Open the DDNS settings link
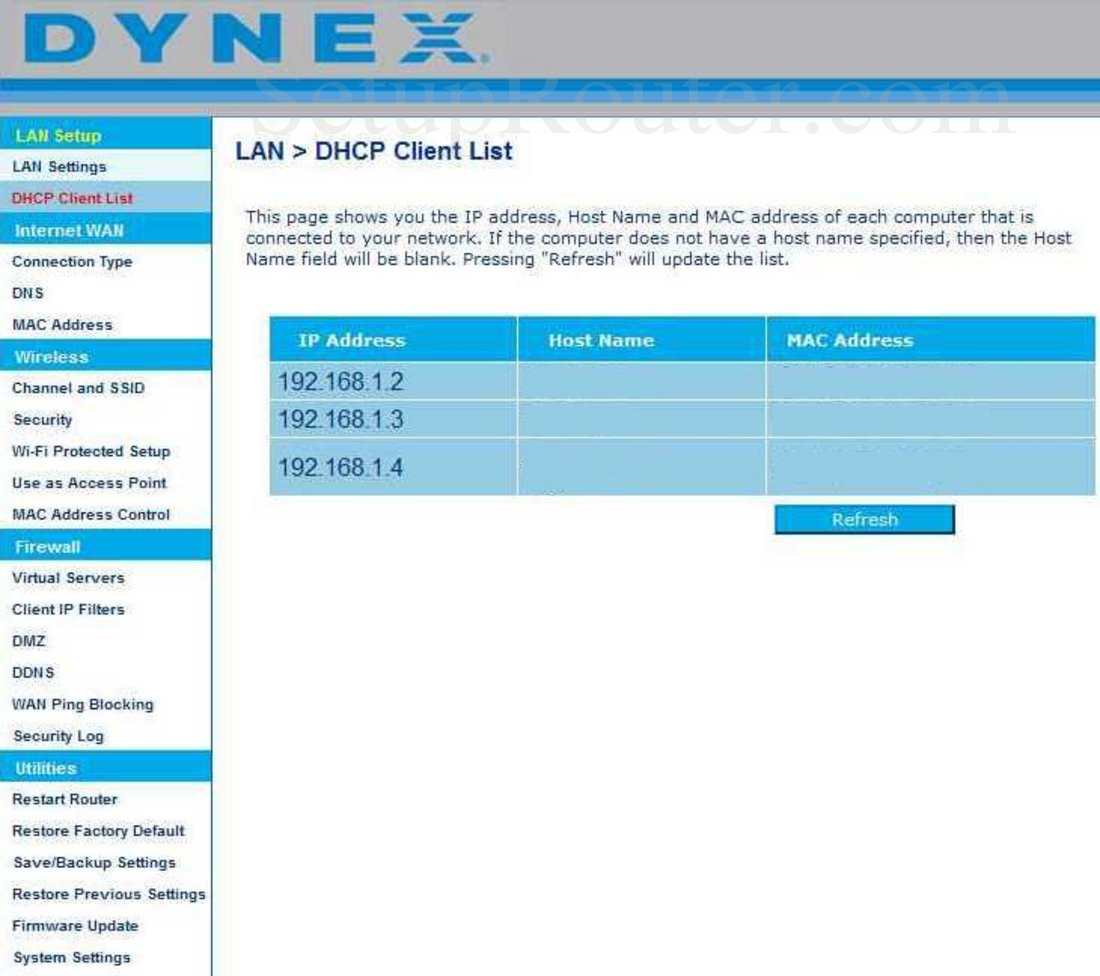Image resolution: width=1100 pixels, height=976 pixels. click(x=33, y=672)
